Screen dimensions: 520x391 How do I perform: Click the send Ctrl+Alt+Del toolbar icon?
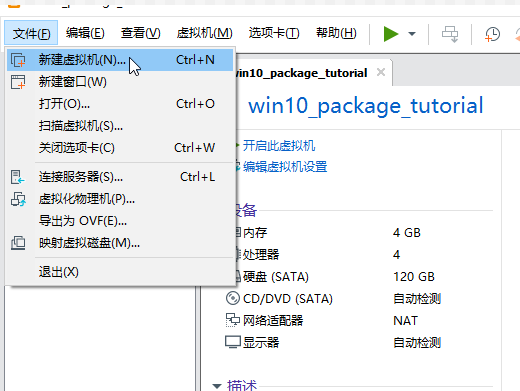450,34
